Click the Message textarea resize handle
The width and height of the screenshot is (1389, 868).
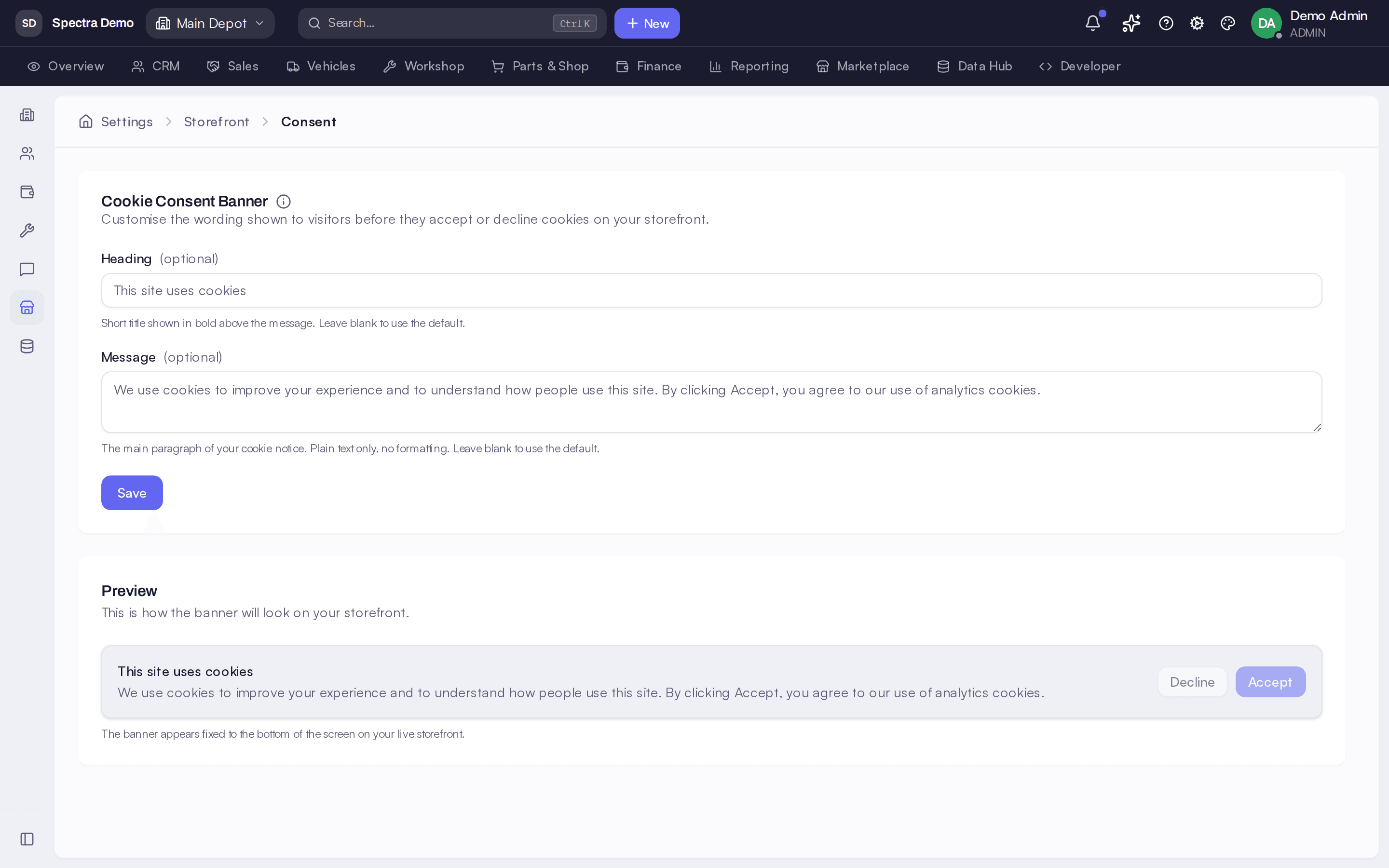1317,427
